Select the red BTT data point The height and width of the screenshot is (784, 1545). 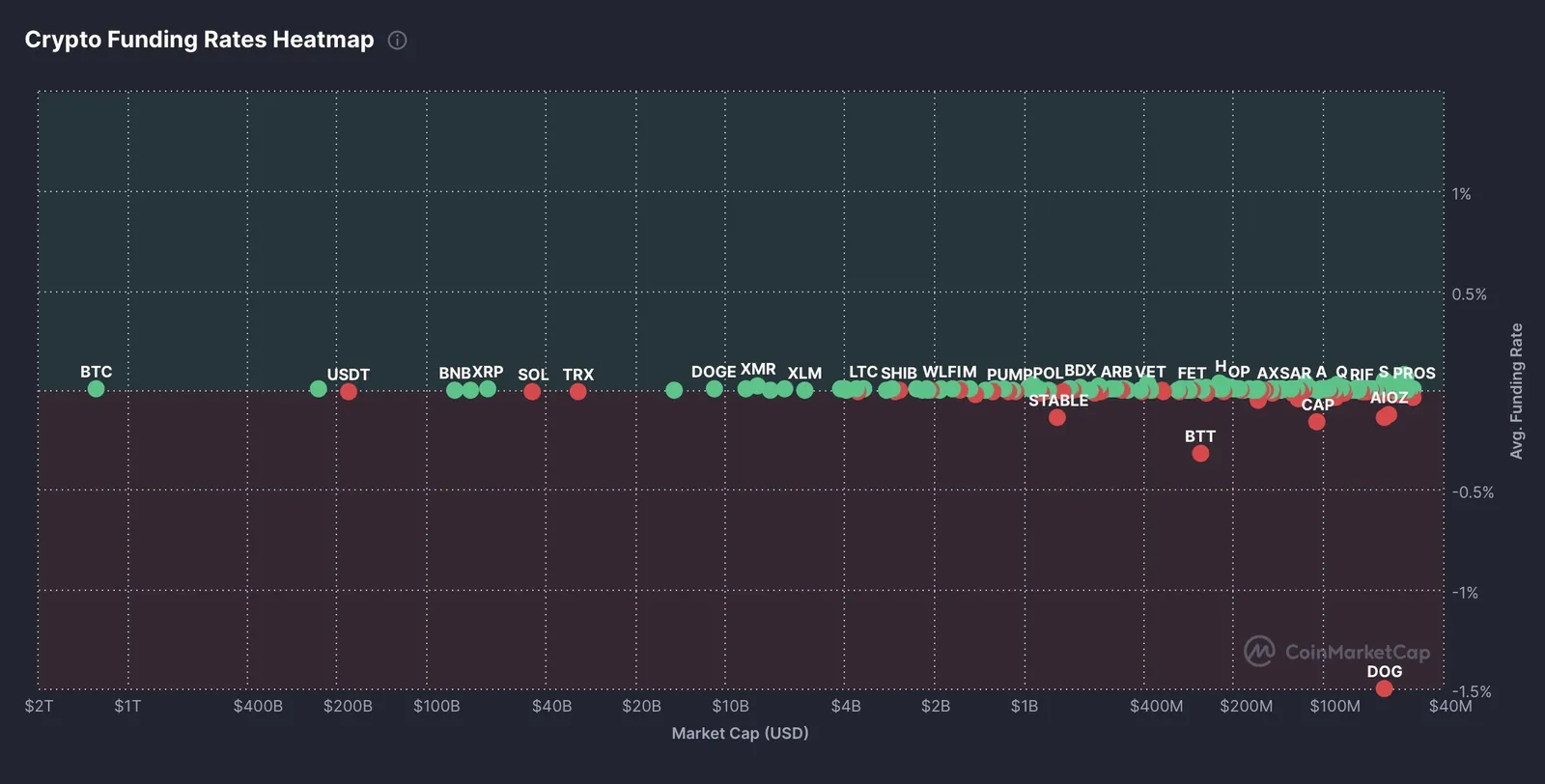(x=1200, y=454)
